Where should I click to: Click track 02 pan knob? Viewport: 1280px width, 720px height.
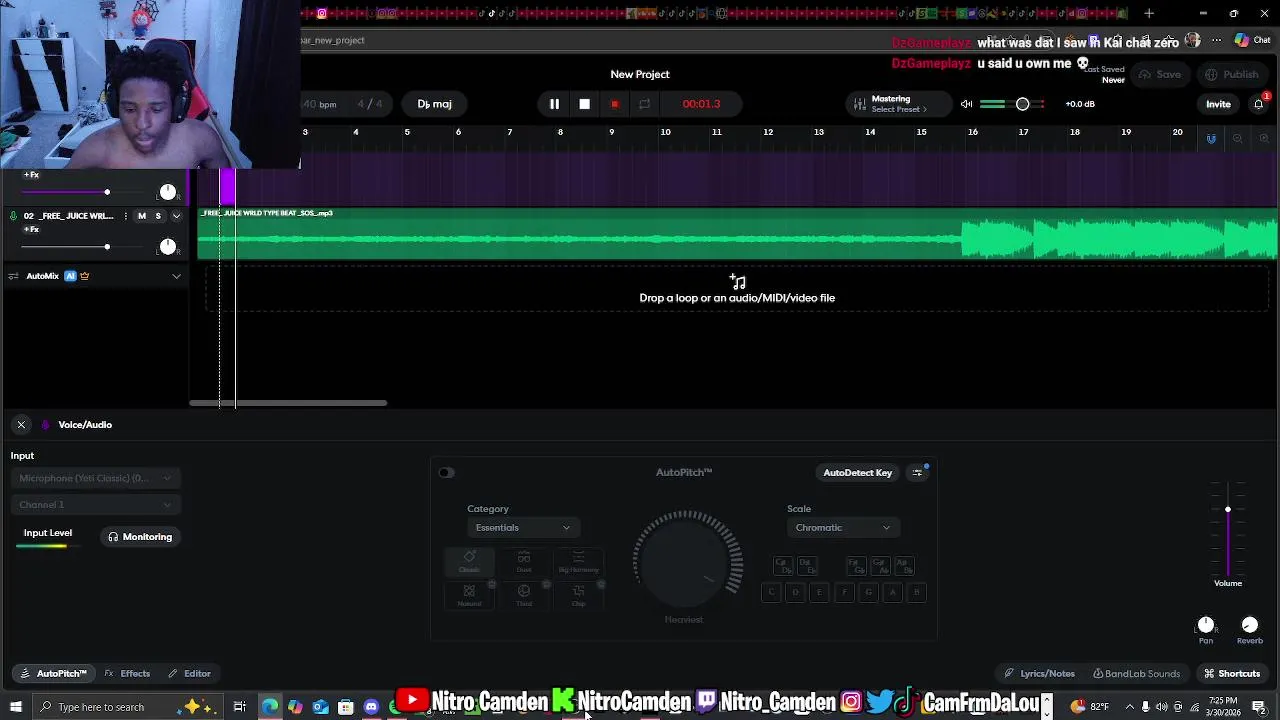pyautogui.click(x=168, y=246)
